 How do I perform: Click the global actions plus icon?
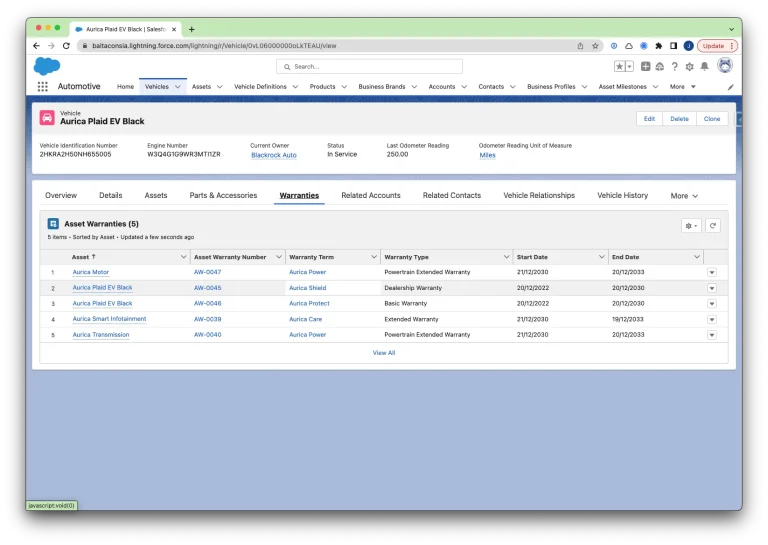(x=646, y=66)
